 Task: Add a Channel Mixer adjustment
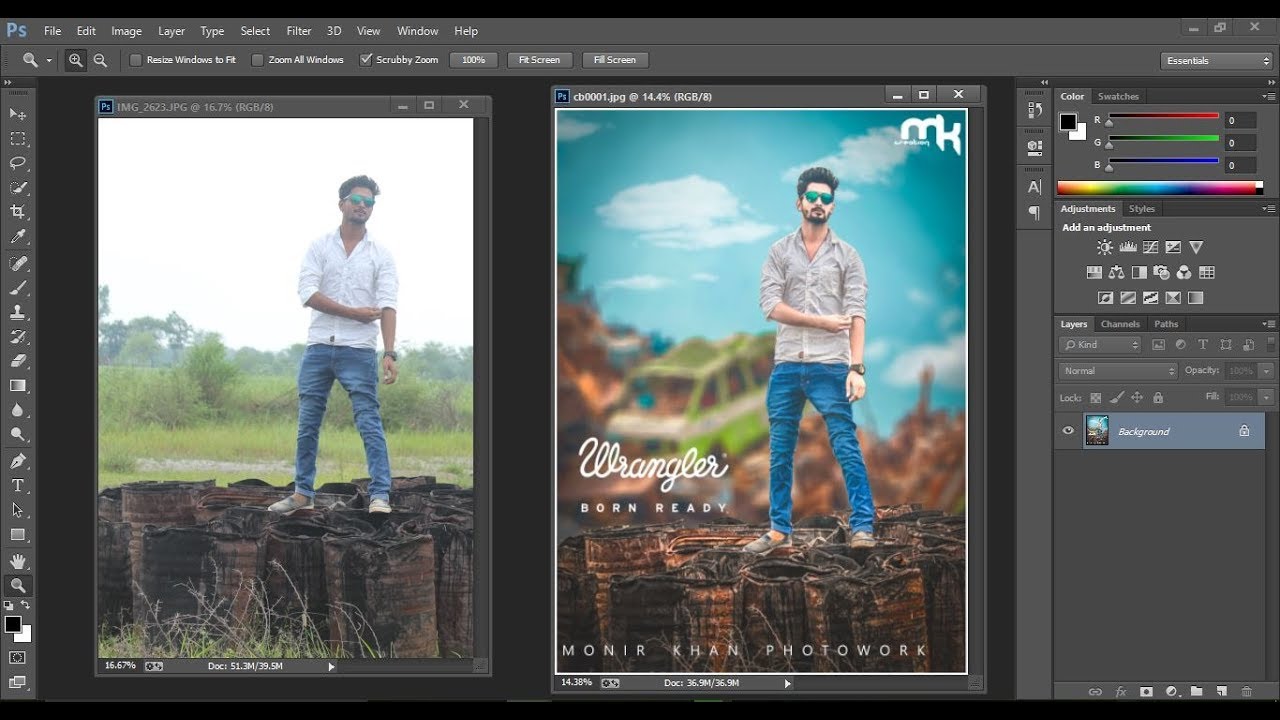[1184, 272]
